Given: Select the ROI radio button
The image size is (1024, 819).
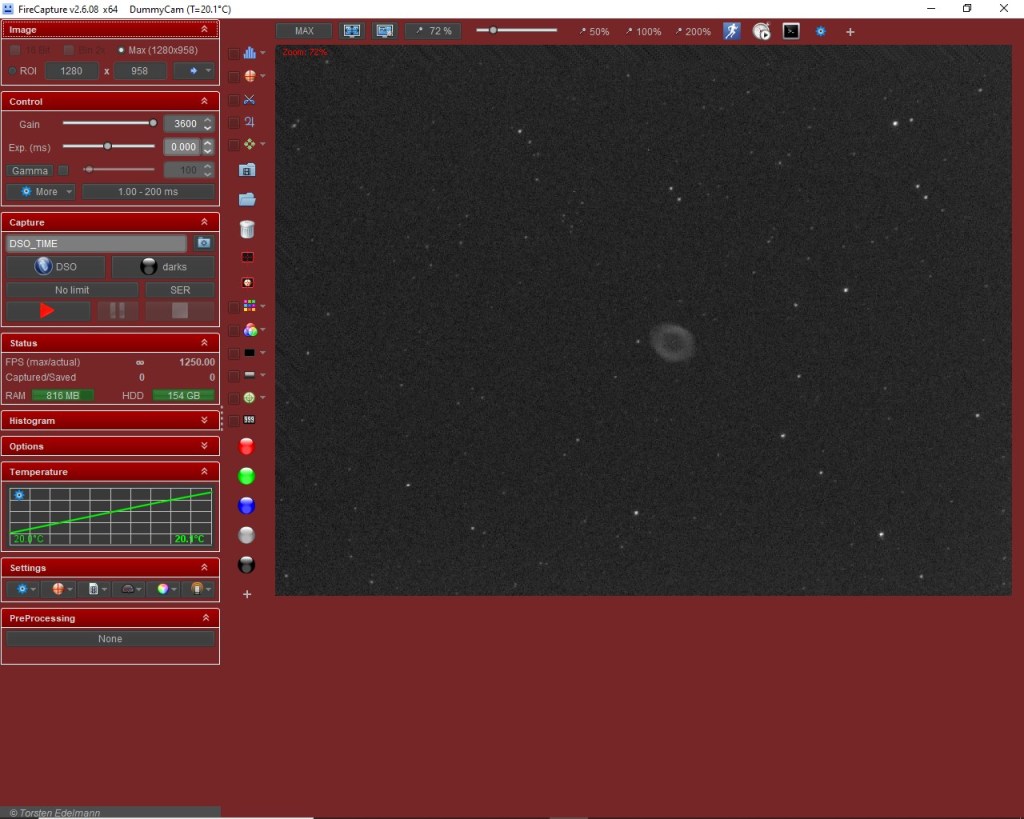Looking at the screenshot, I should [12, 71].
